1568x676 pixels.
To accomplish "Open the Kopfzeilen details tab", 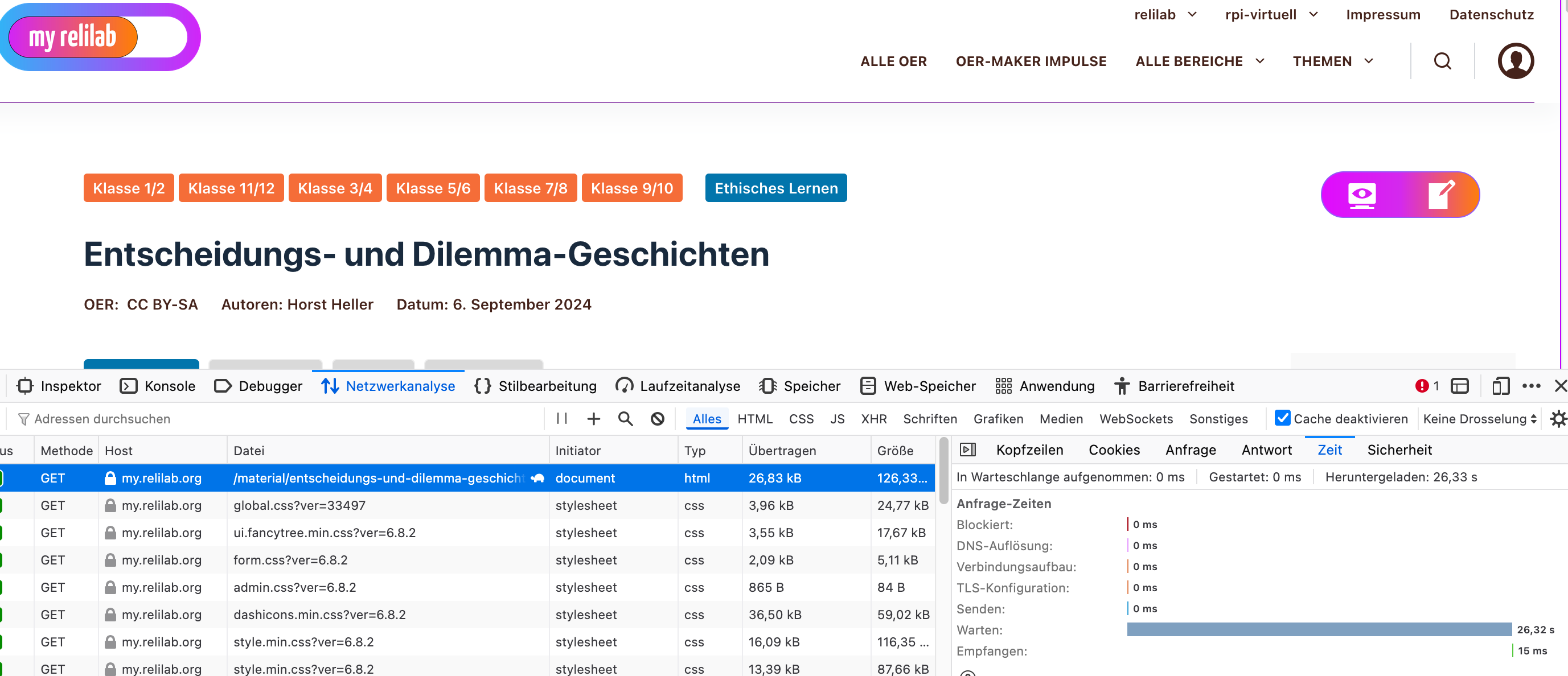I will click(x=1029, y=450).
